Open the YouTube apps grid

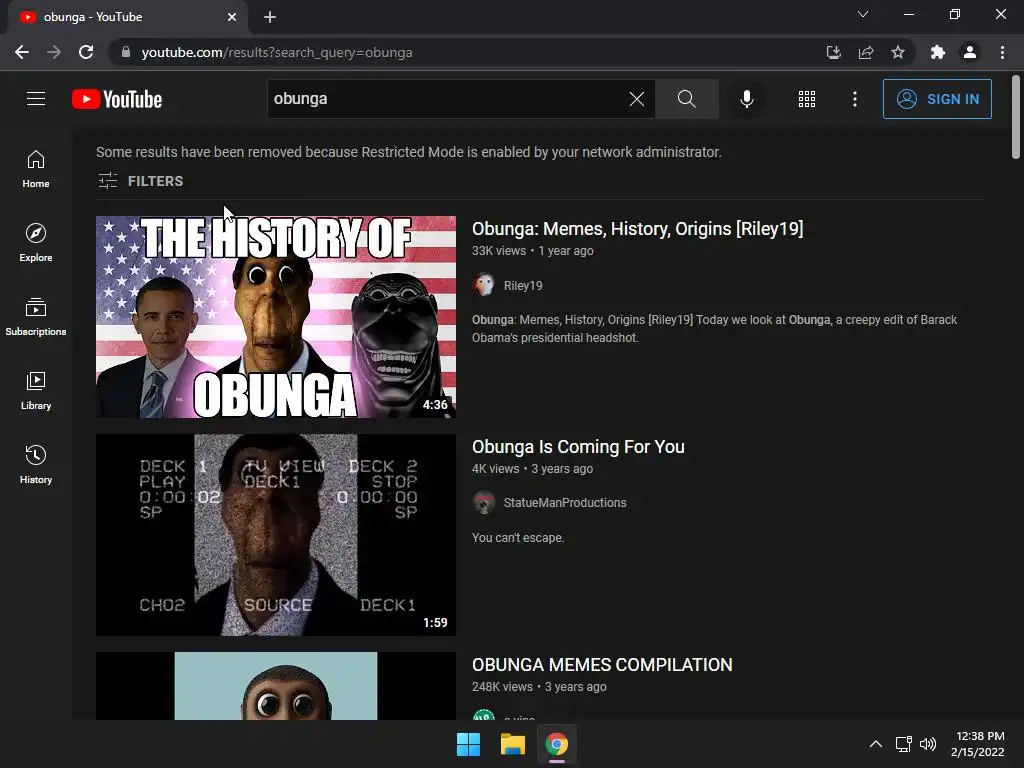coord(807,99)
